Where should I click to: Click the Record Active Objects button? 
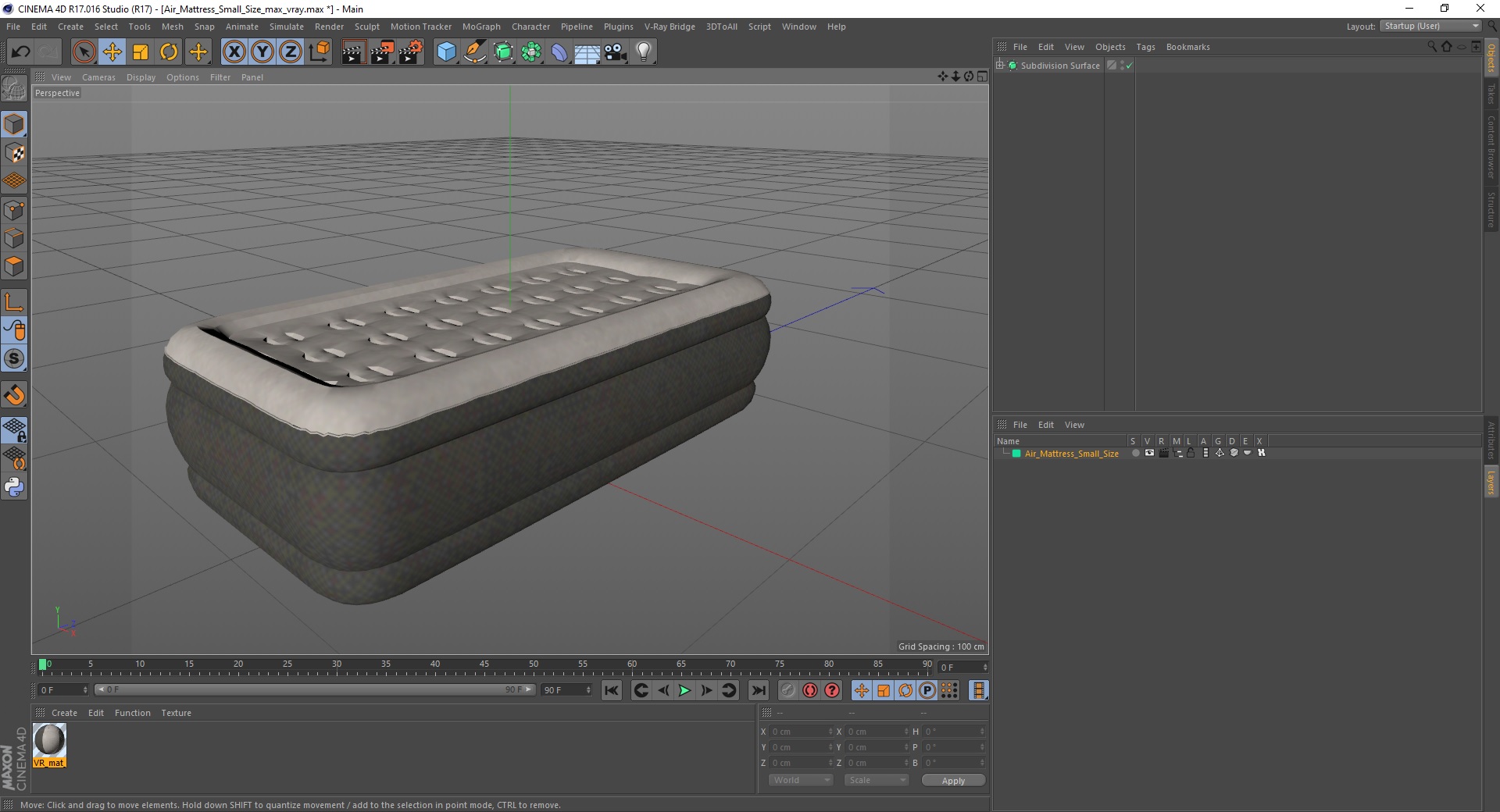(x=787, y=690)
